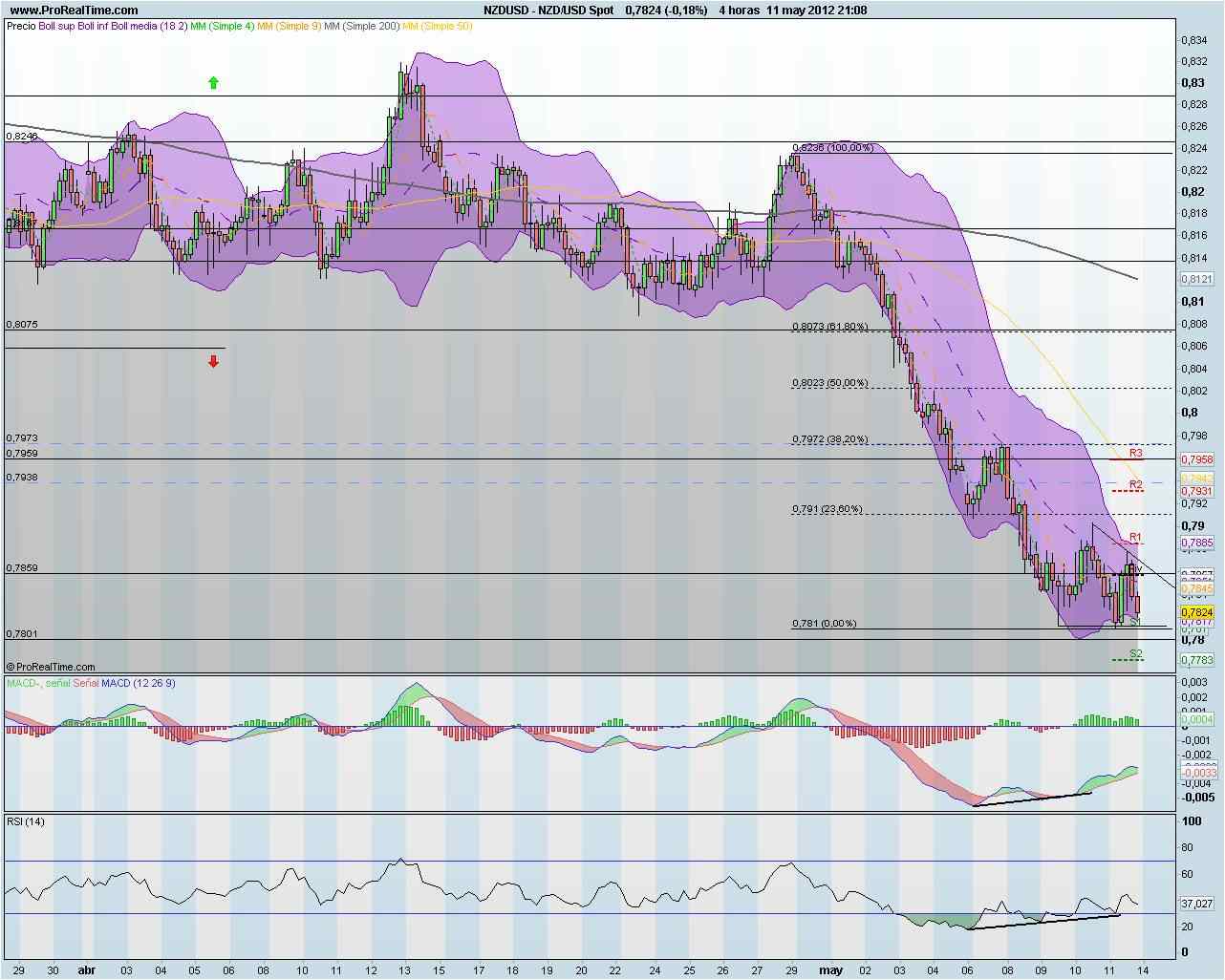
Task: Click the S2 support level marker
Action: pyautogui.click(x=1134, y=651)
